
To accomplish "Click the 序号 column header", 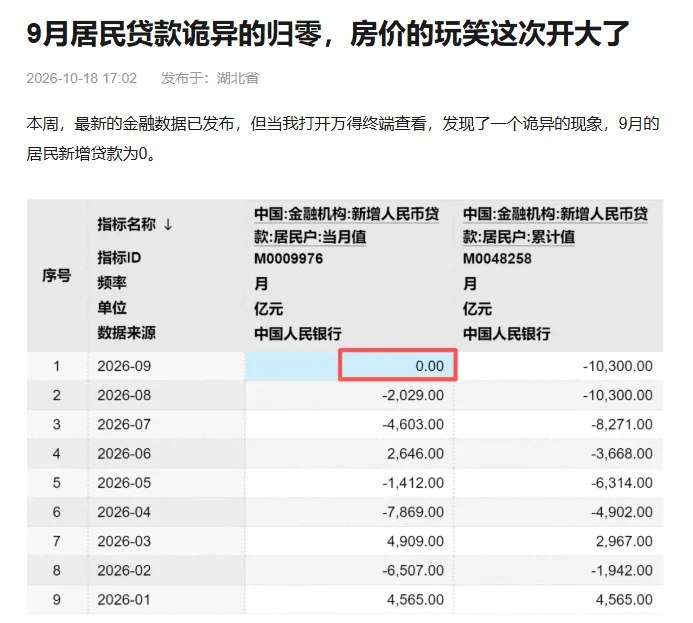I will point(57,275).
